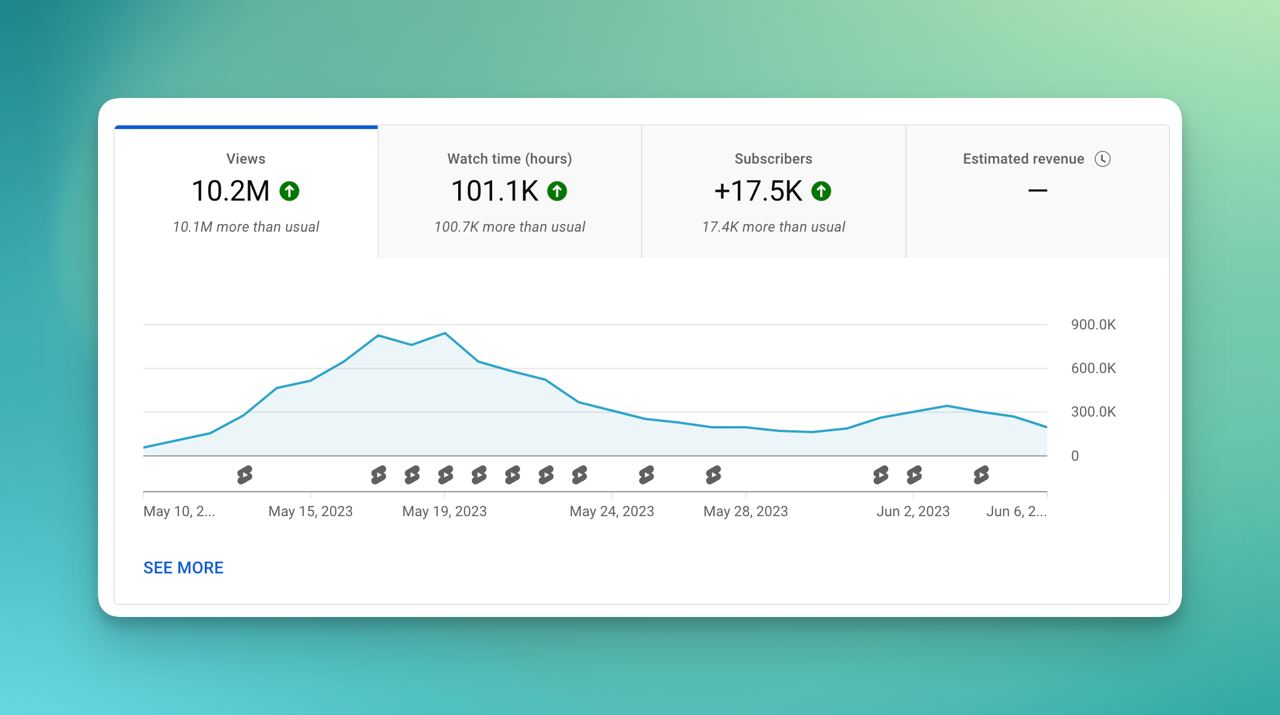Click the 900.0K label on the chart axis

1093,325
